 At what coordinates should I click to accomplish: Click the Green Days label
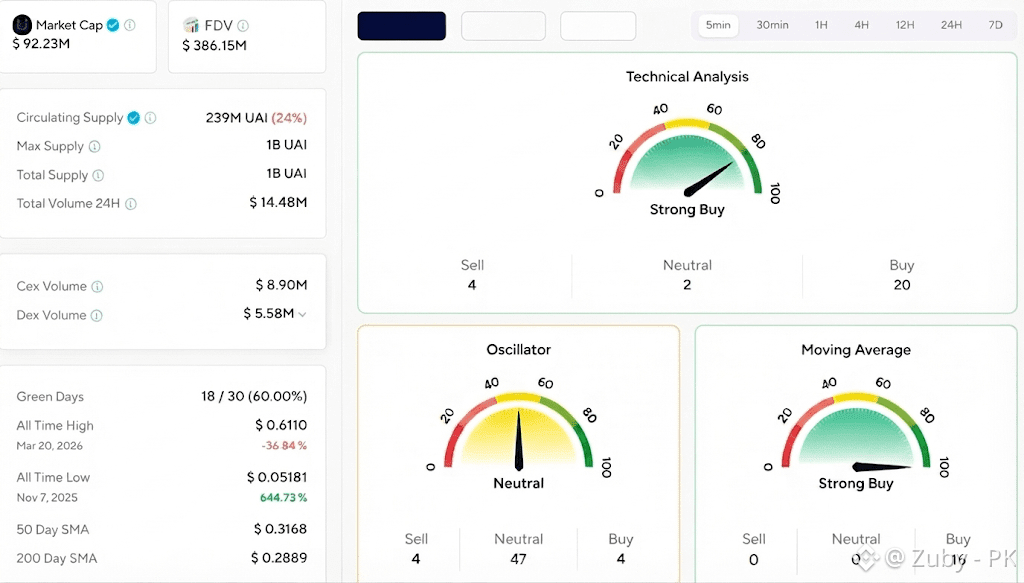tap(50, 396)
